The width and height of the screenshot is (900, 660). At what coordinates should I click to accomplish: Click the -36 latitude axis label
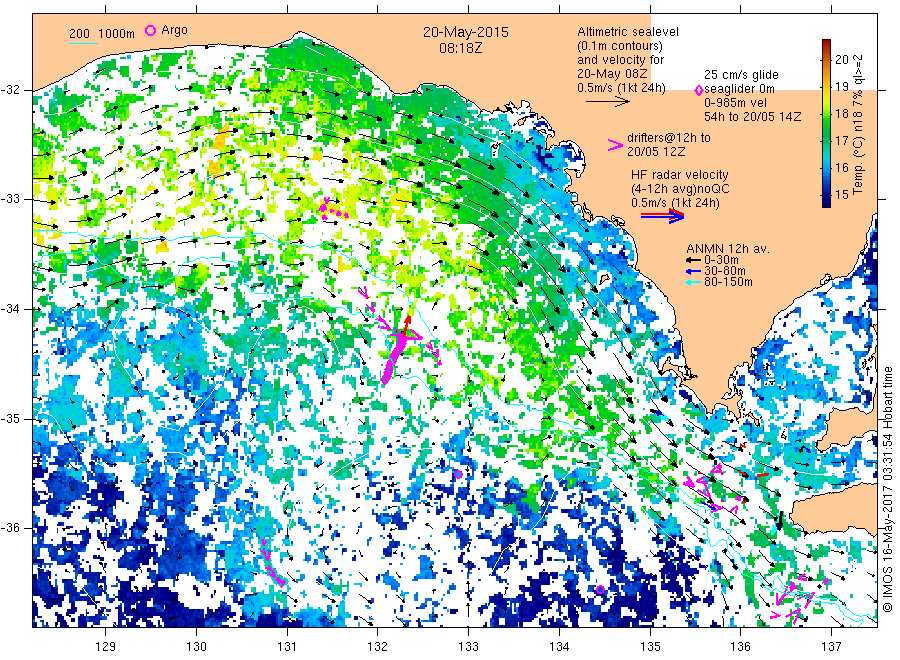(x=10, y=527)
